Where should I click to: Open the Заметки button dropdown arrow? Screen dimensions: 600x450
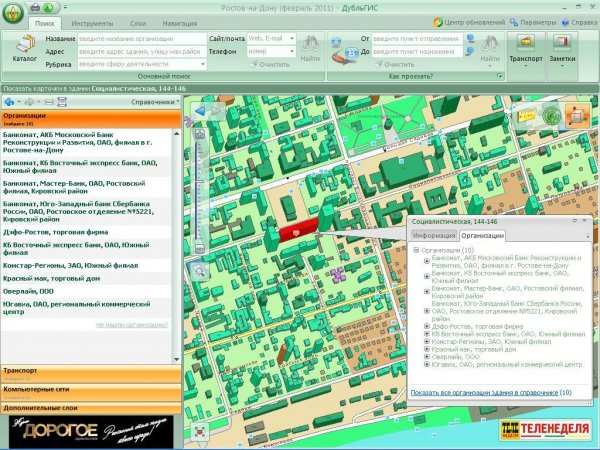[x=562, y=66]
